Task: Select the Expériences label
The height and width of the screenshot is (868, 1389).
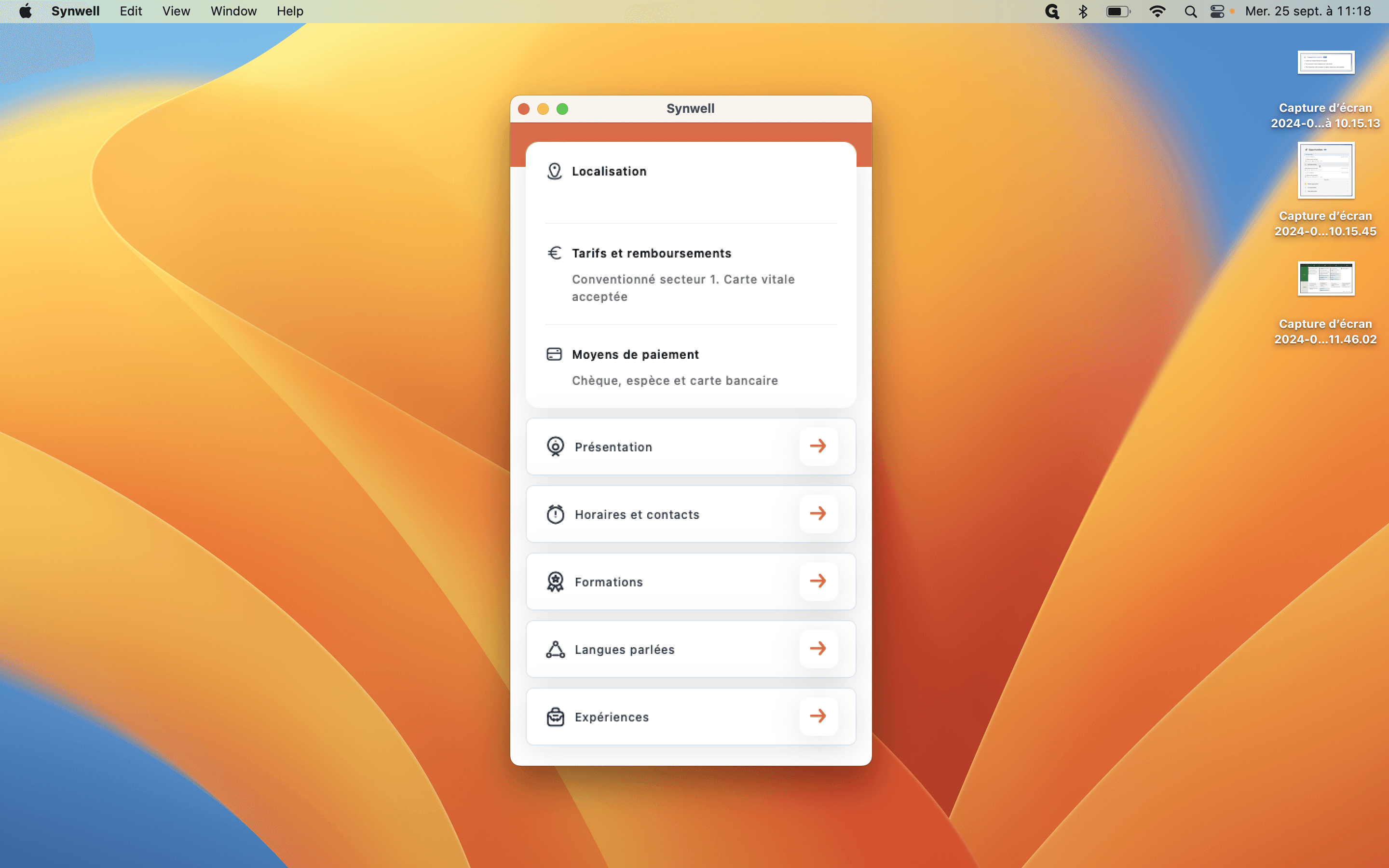Action: point(611,717)
